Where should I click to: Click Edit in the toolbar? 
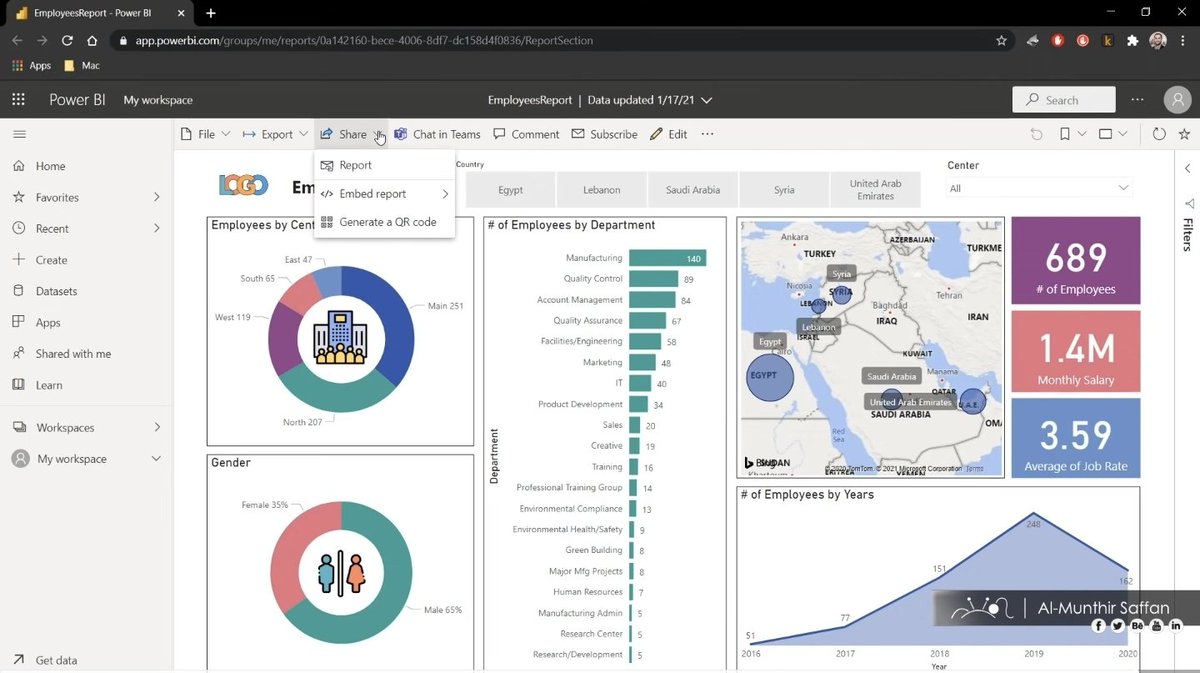[x=668, y=134]
